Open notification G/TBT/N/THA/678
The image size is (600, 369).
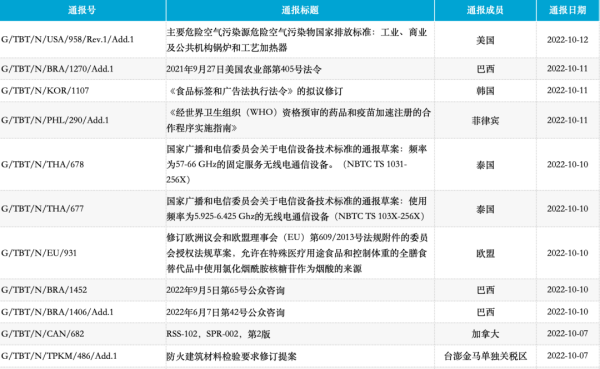(42, 165)
